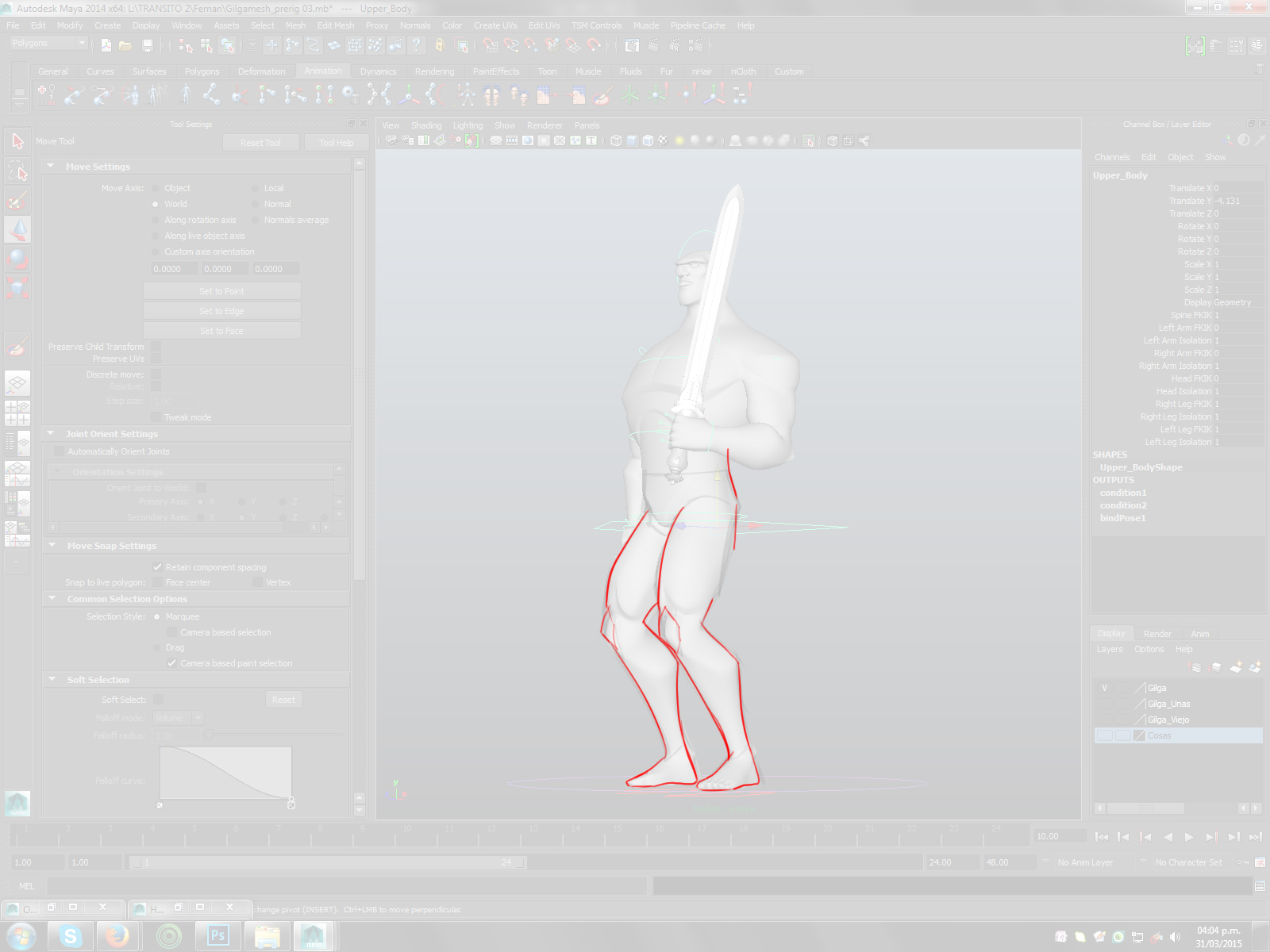Activate the Scale tool cube icon

coord(17,287)
